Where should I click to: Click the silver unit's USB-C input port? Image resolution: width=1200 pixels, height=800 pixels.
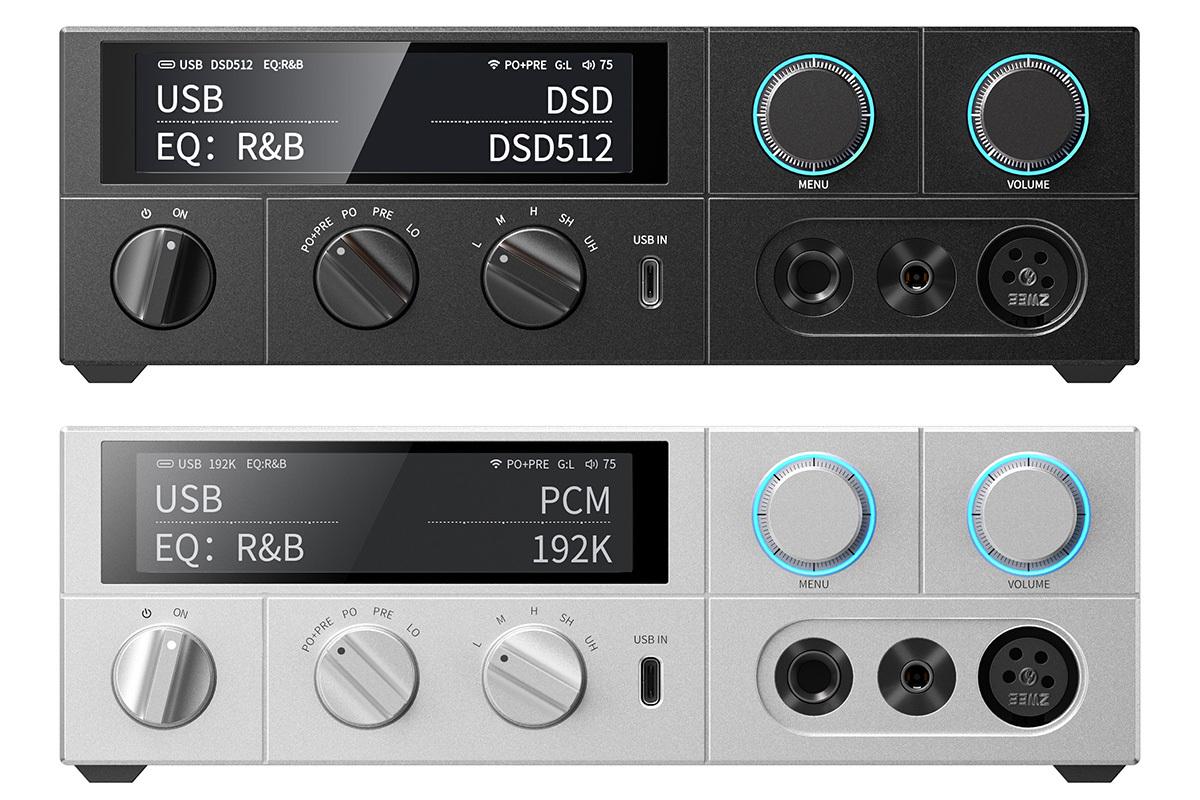point(650,683)
